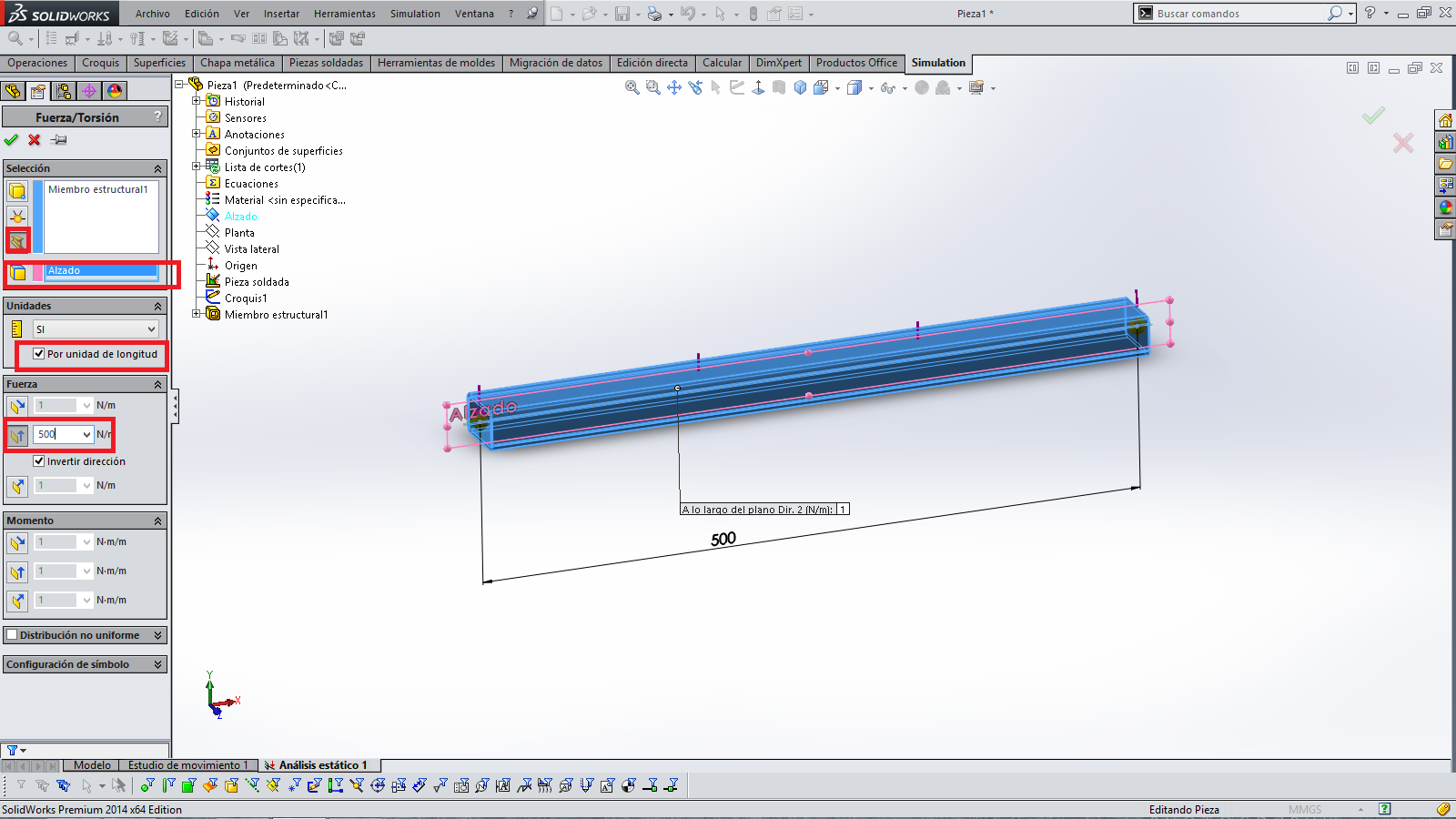This screenshot has height=819, width=1456.
Task: Click the pink direction reference color swatch
Action: point(37,272)
